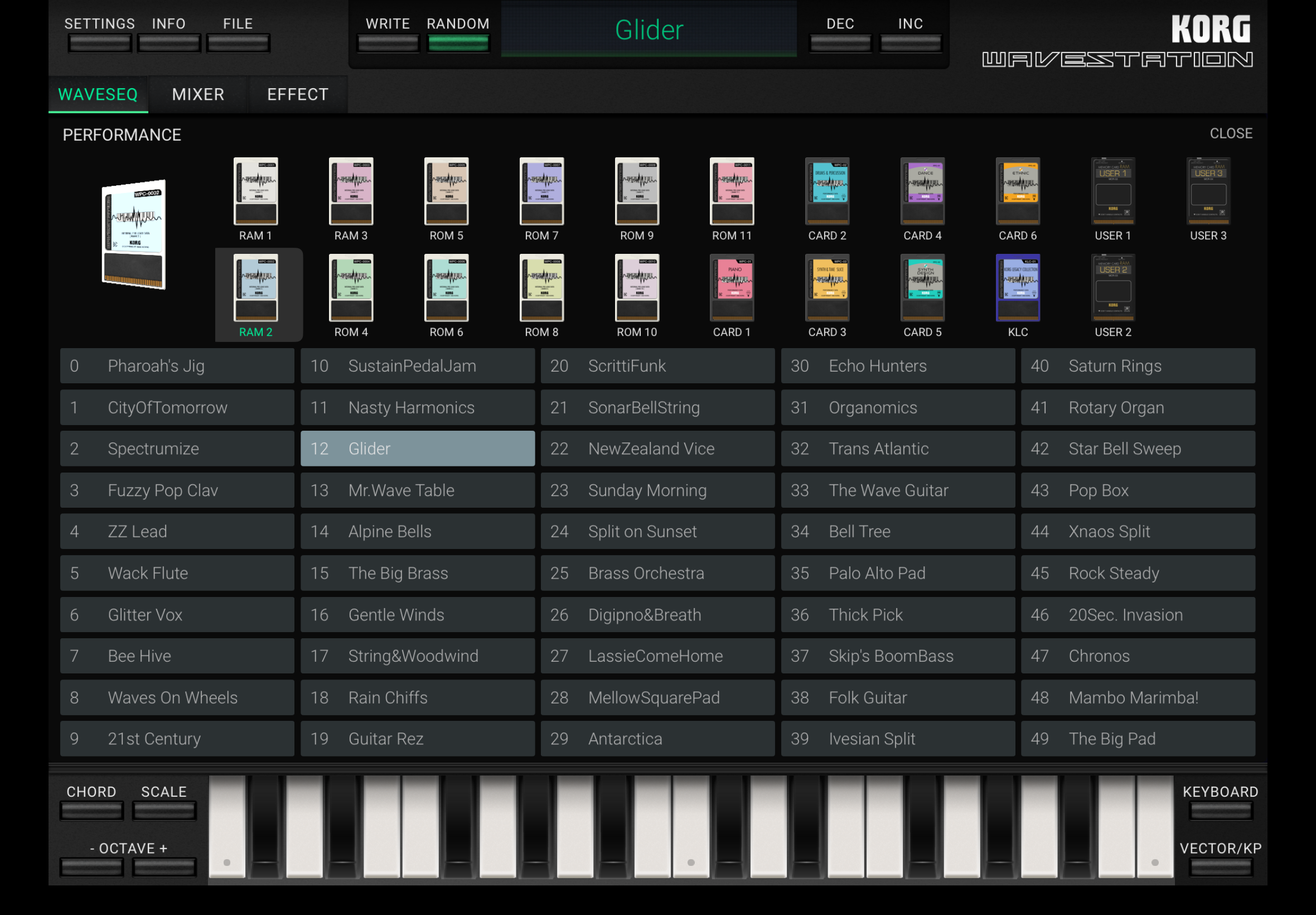
Task: Click INC to go to next performance
Action: [911, 44]
